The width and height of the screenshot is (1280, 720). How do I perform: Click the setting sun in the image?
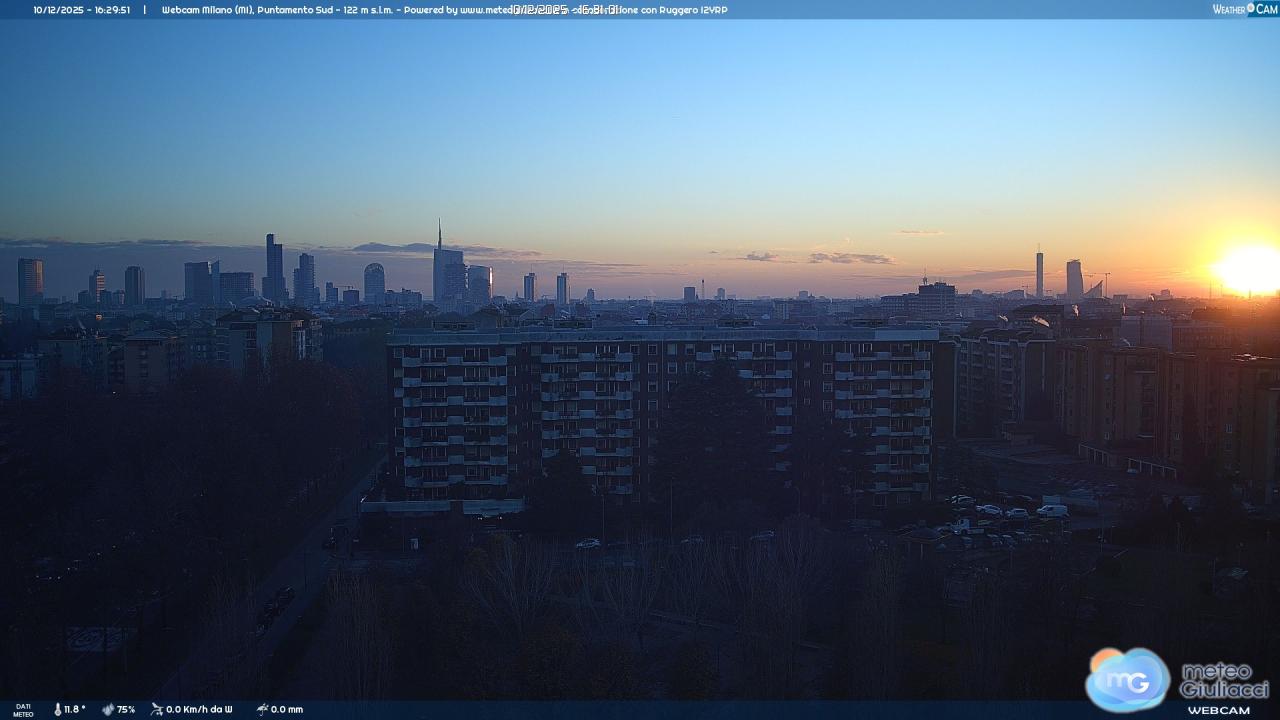tap(1248, 269)
